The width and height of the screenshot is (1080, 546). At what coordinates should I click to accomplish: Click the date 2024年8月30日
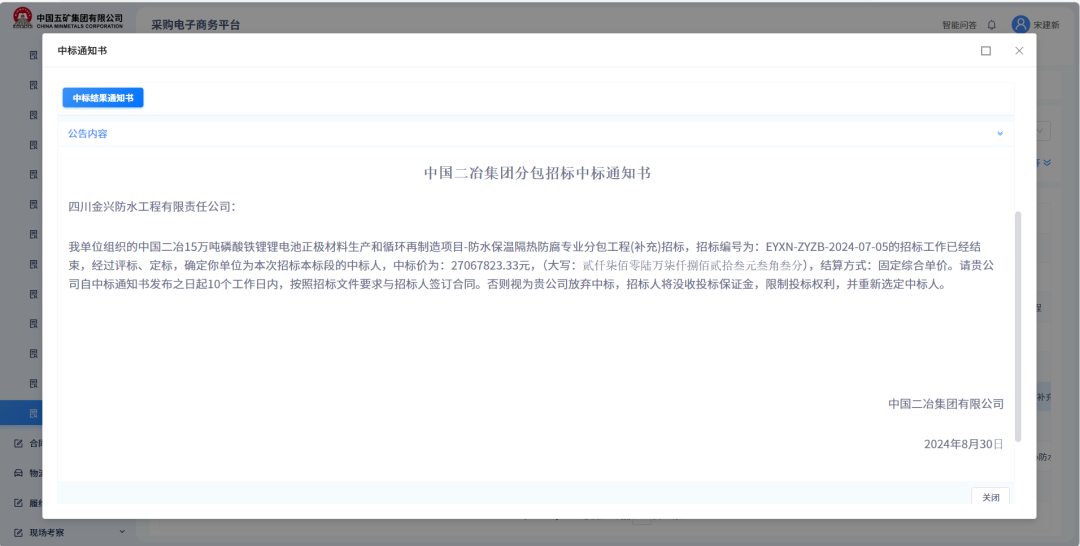tap(964, 444)
